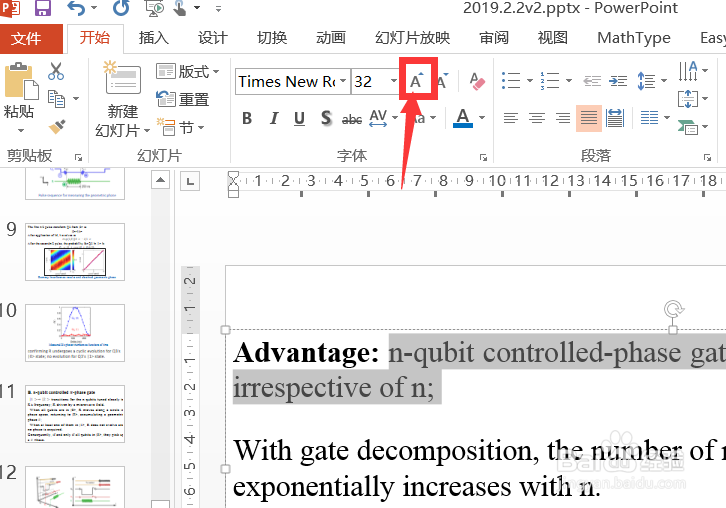Select justify text alignment

coord(589,118)
